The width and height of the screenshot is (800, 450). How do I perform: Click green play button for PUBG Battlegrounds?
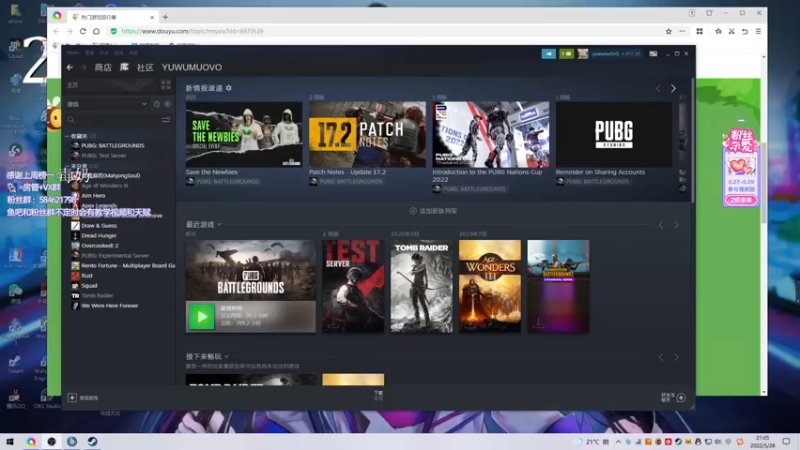click(x=202, y=317)
